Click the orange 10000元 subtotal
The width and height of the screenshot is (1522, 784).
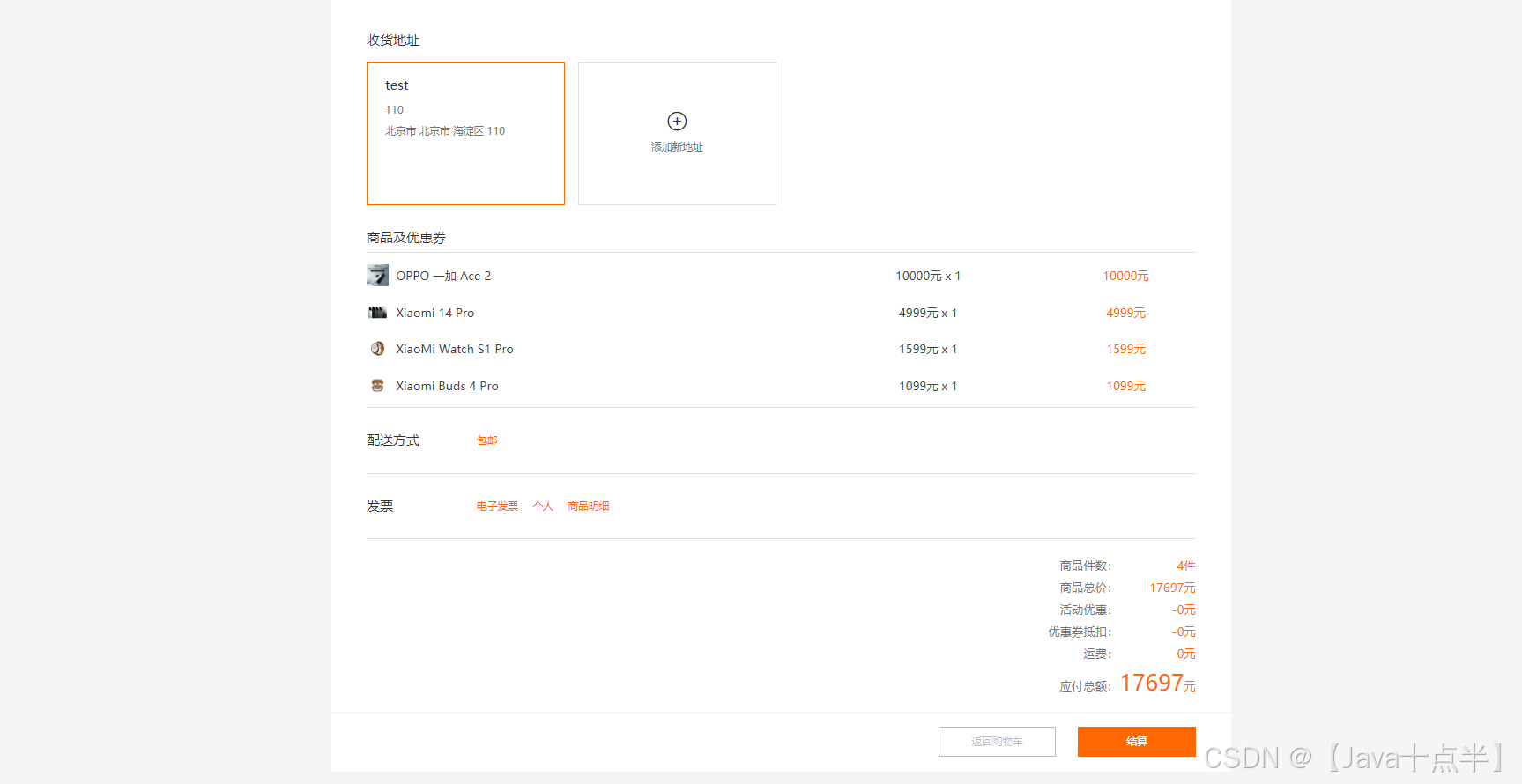tap(1126, 276)
